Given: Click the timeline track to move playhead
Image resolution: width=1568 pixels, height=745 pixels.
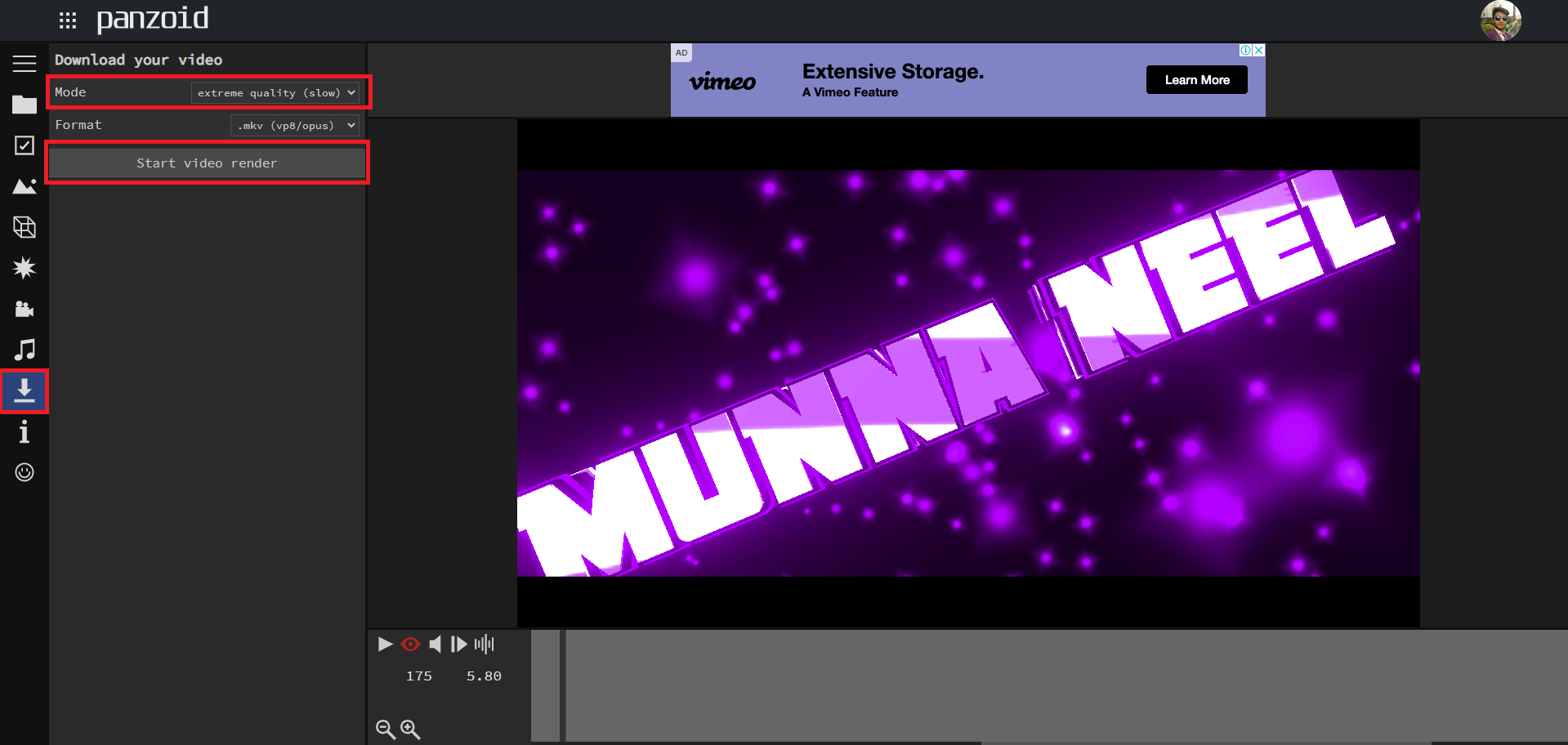Looking at the screenshot, I should tap(981, 685).
